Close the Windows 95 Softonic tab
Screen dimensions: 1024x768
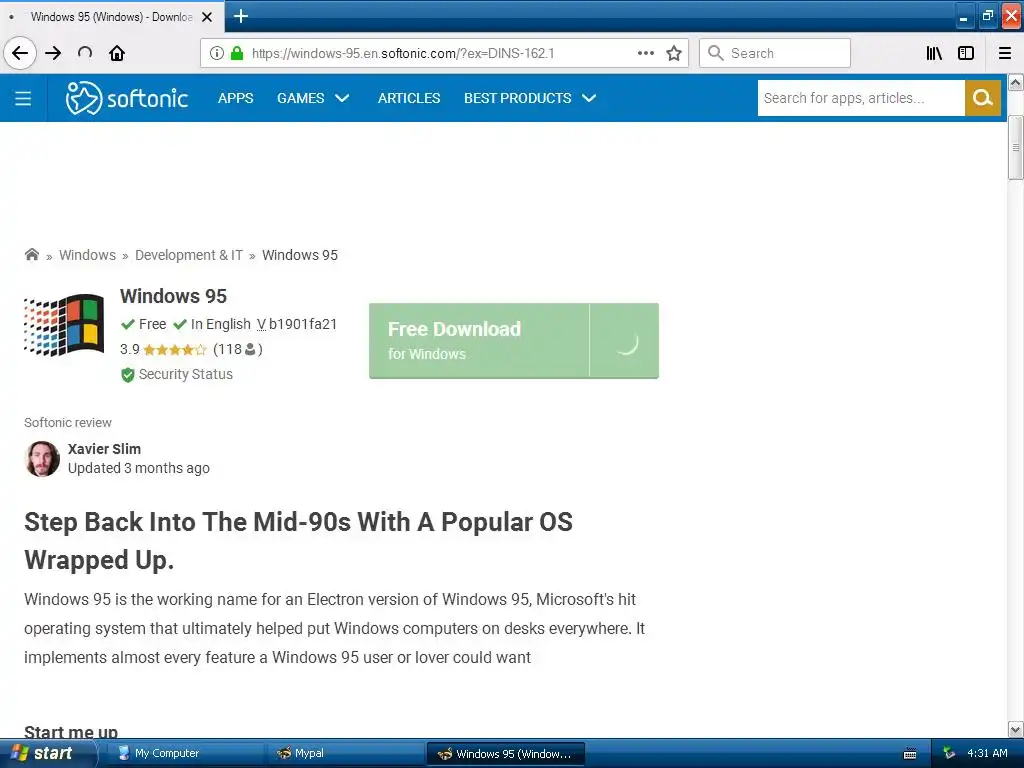click(207, 17)
